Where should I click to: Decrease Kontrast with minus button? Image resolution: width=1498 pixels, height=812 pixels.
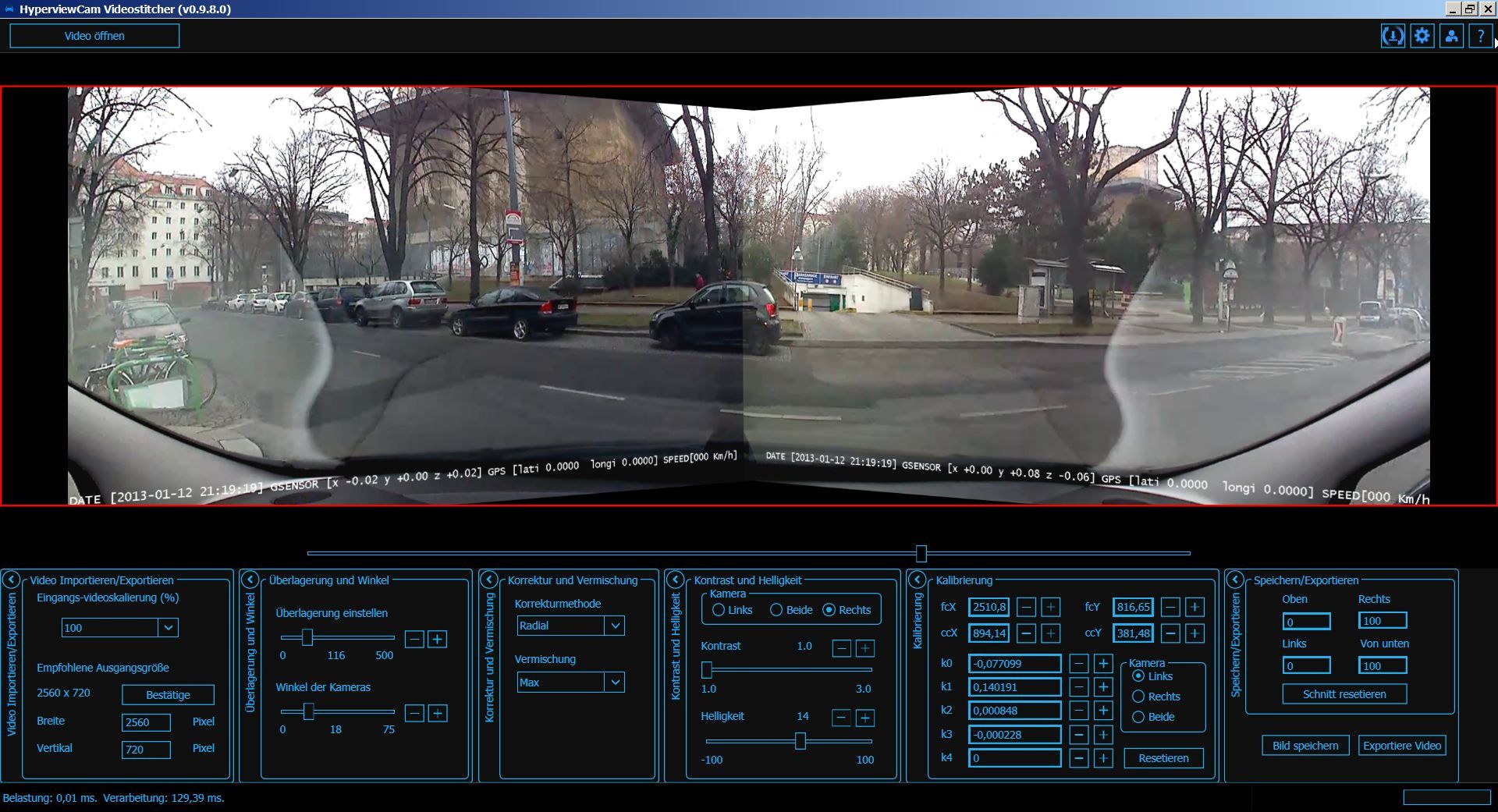click(841, 648)
